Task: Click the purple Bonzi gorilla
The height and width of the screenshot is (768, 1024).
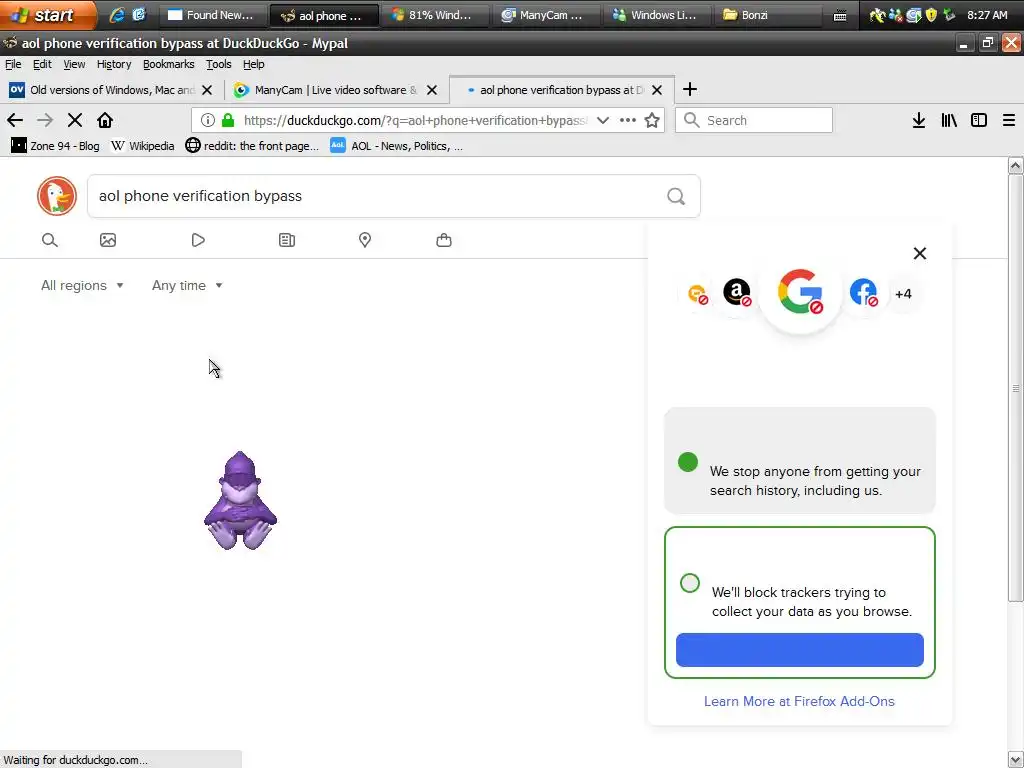Action: point(240,501)
